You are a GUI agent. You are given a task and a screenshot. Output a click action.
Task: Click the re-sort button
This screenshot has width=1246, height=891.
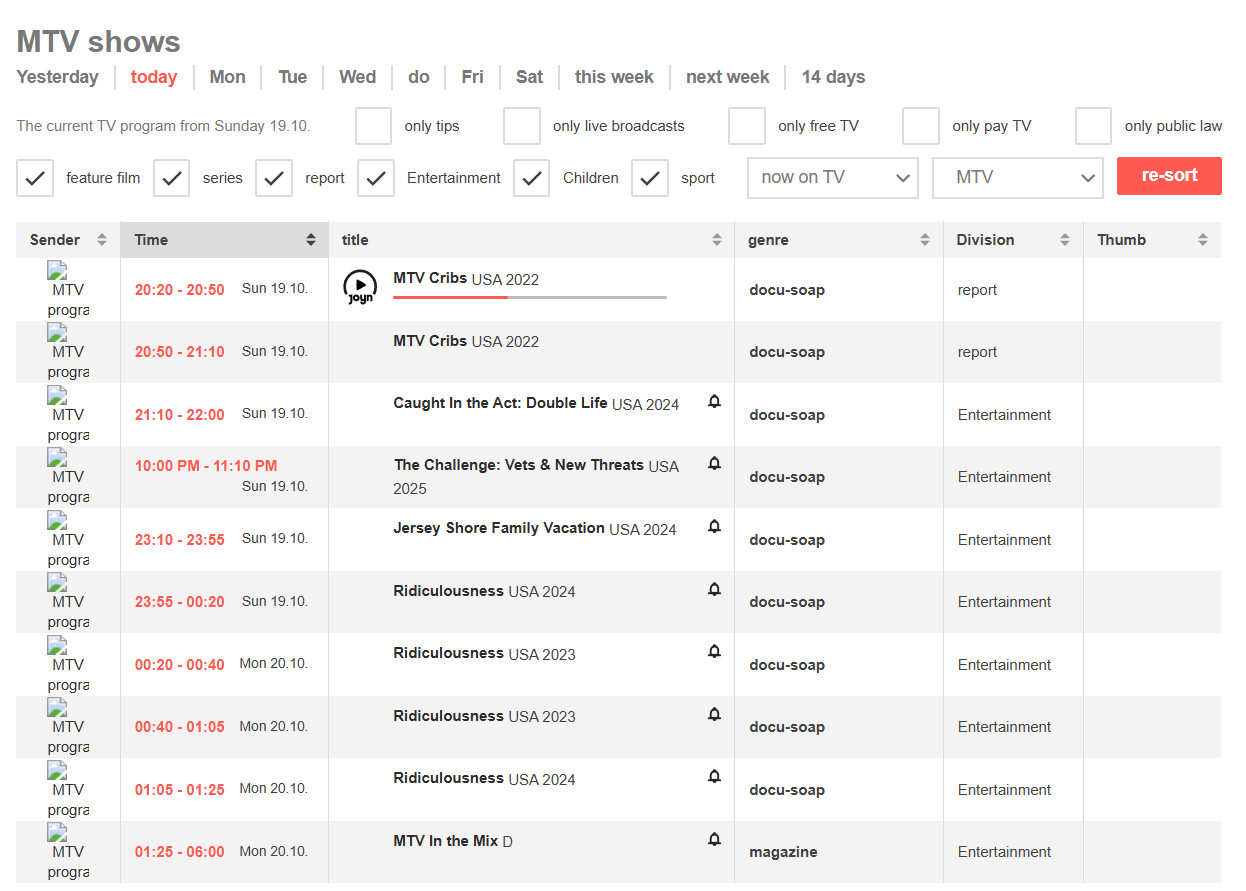[1169, 175]
